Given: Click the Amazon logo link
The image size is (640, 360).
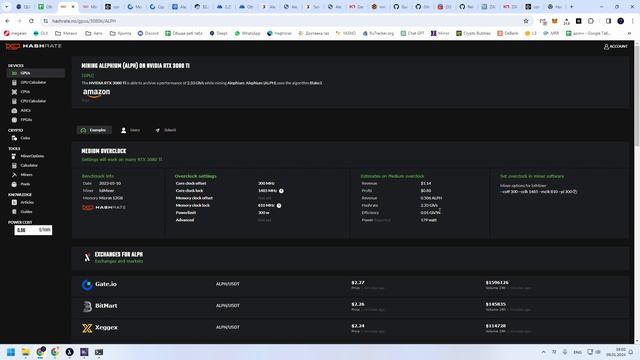Looking at the screenshot, I should 96,93.
